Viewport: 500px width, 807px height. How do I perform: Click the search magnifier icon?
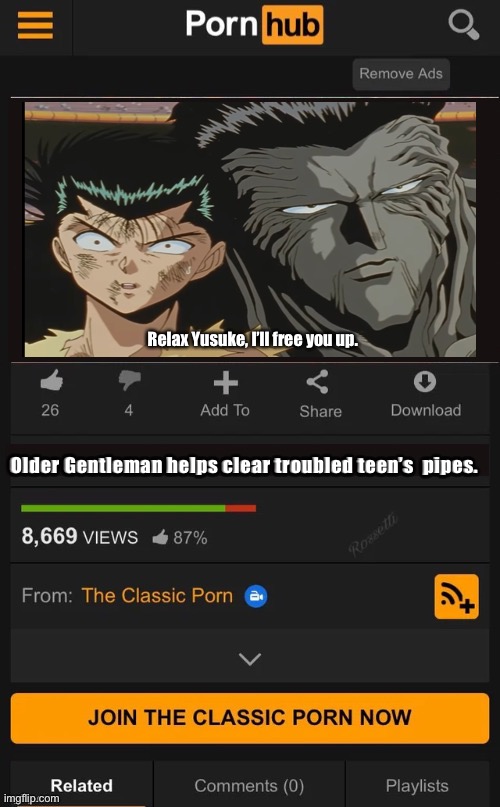tap(463, 25)
